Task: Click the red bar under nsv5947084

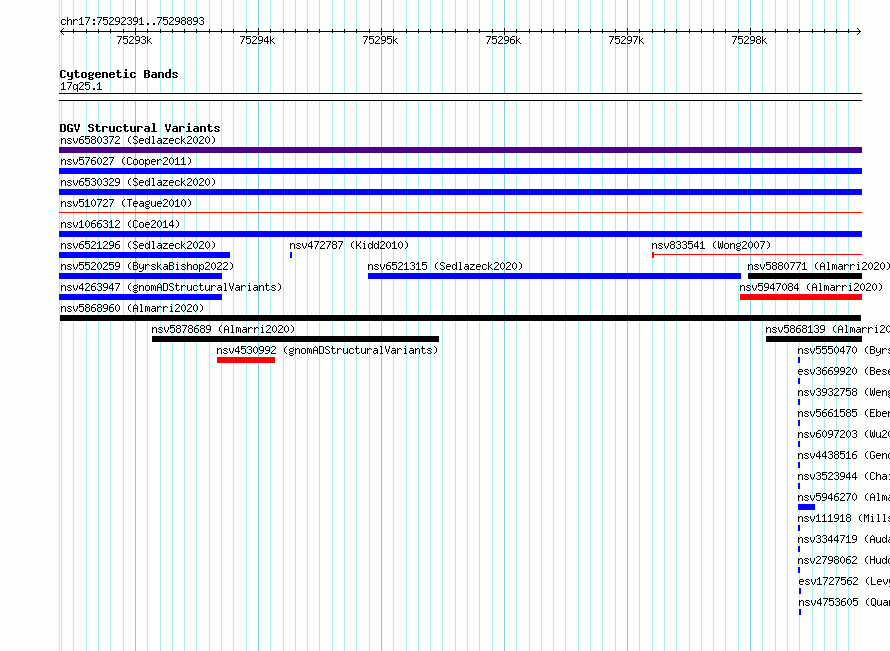Action: (801, 297)
